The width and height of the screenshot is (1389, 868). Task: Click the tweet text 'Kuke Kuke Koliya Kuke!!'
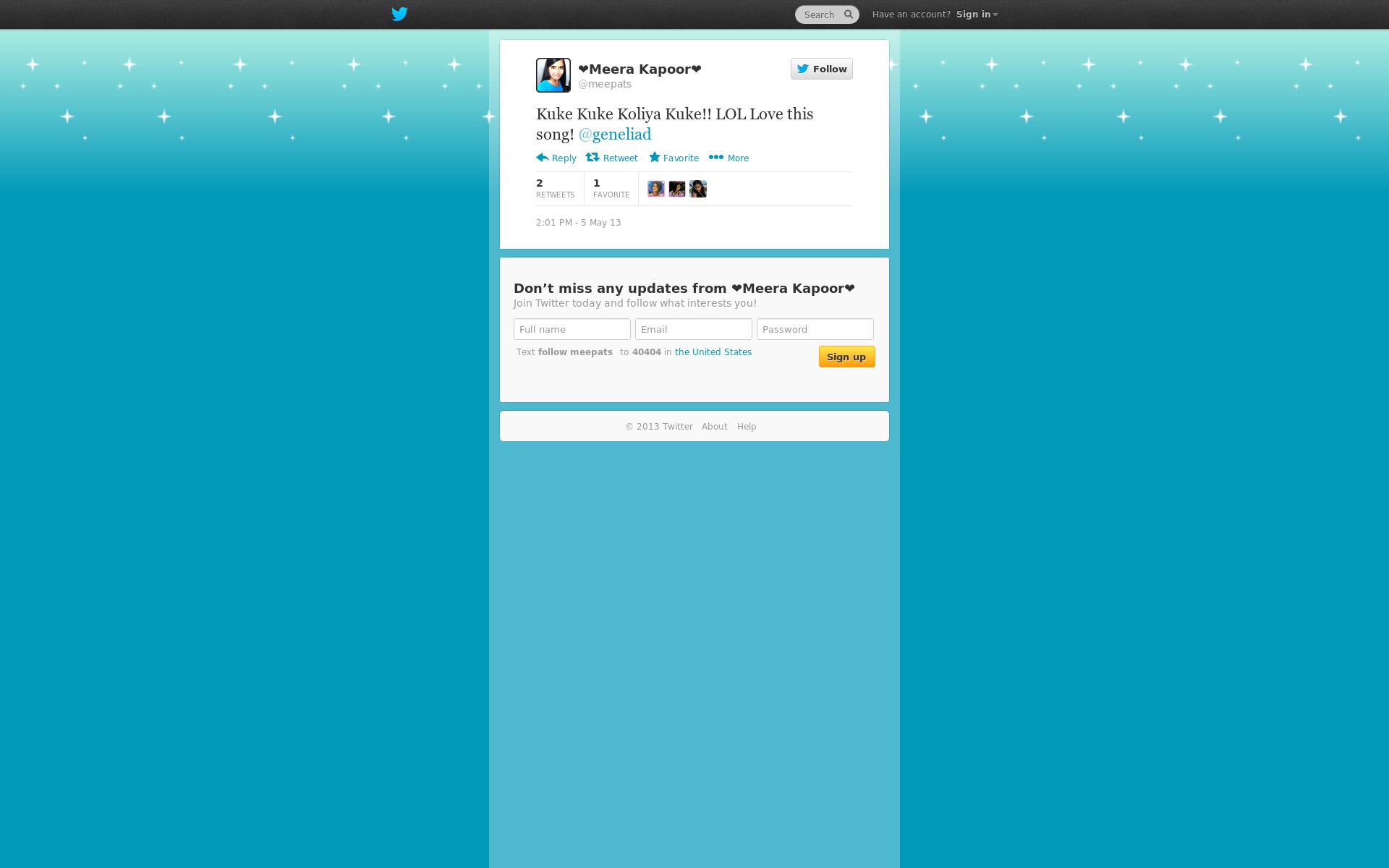pyautogui.click(x=624, y=114)
